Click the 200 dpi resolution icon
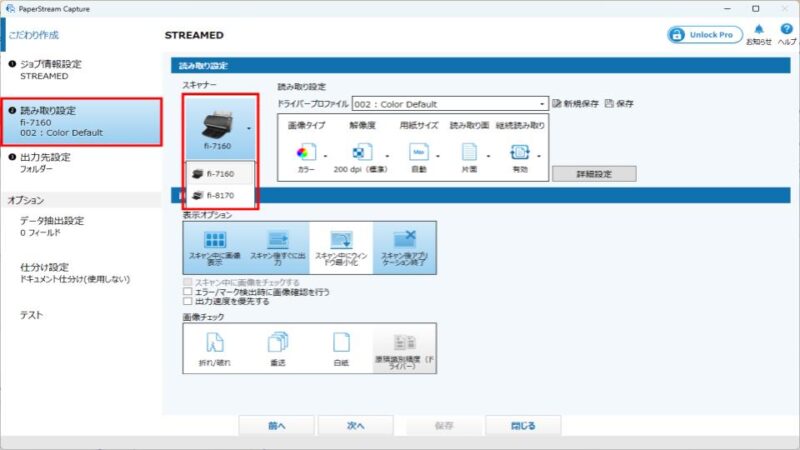Image resolution: width=800 pixels, height=450 pixels. pos(362,152)
